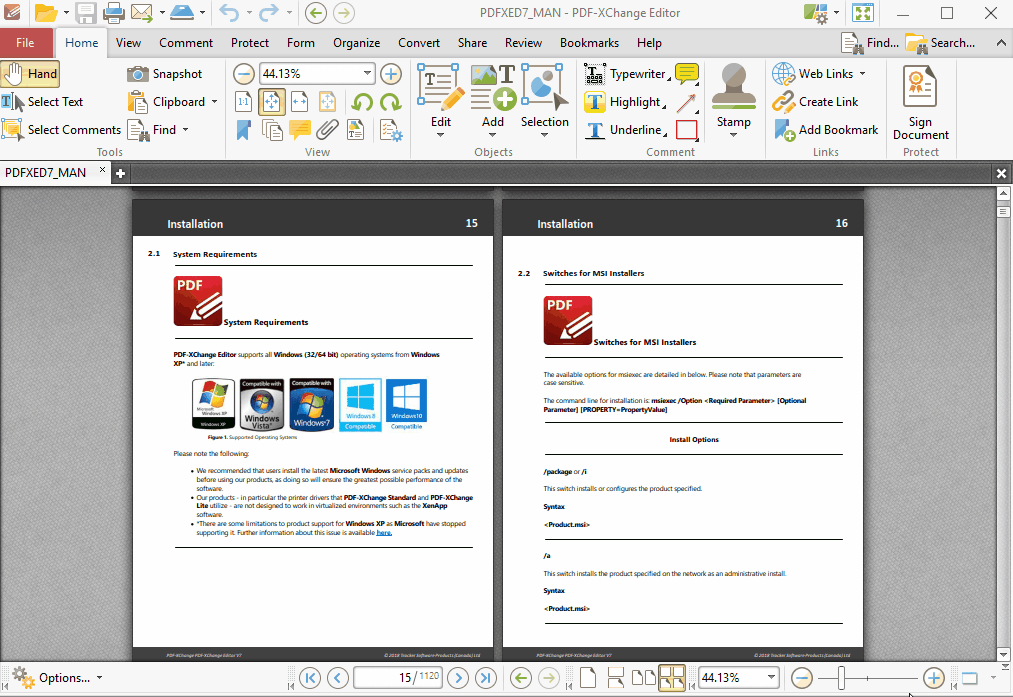Viewport: 1013px width, 697px height.
Task: Jump to the last page
Action: pos(486,678)
